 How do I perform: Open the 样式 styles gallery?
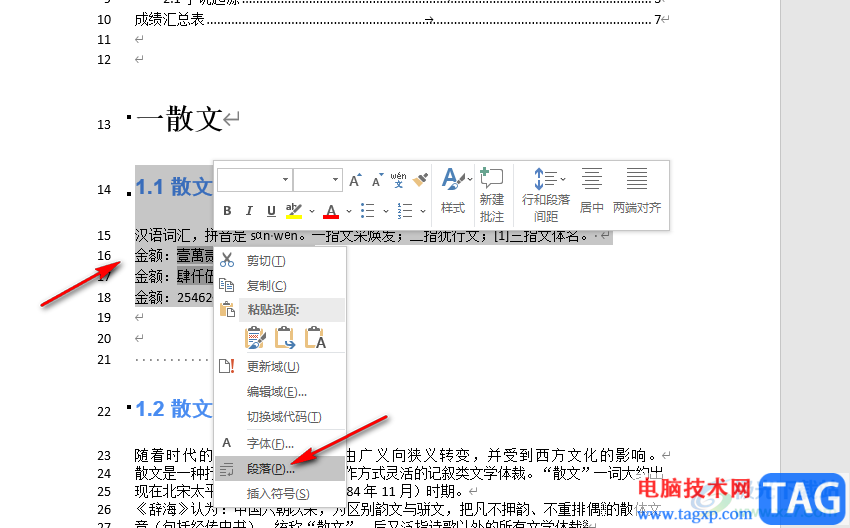coord(454,191)
